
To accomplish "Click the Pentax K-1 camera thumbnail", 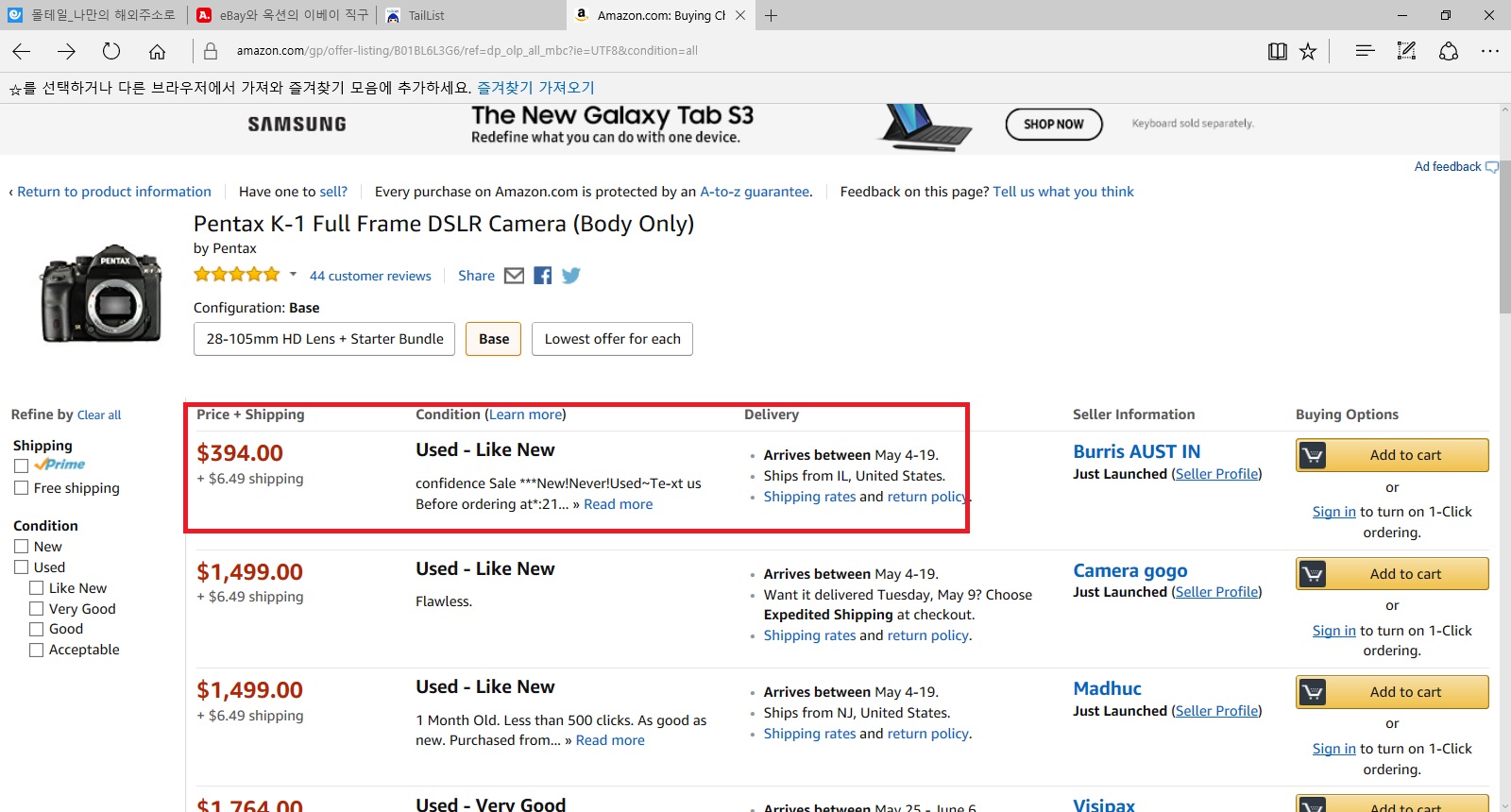I will (101, 294).
